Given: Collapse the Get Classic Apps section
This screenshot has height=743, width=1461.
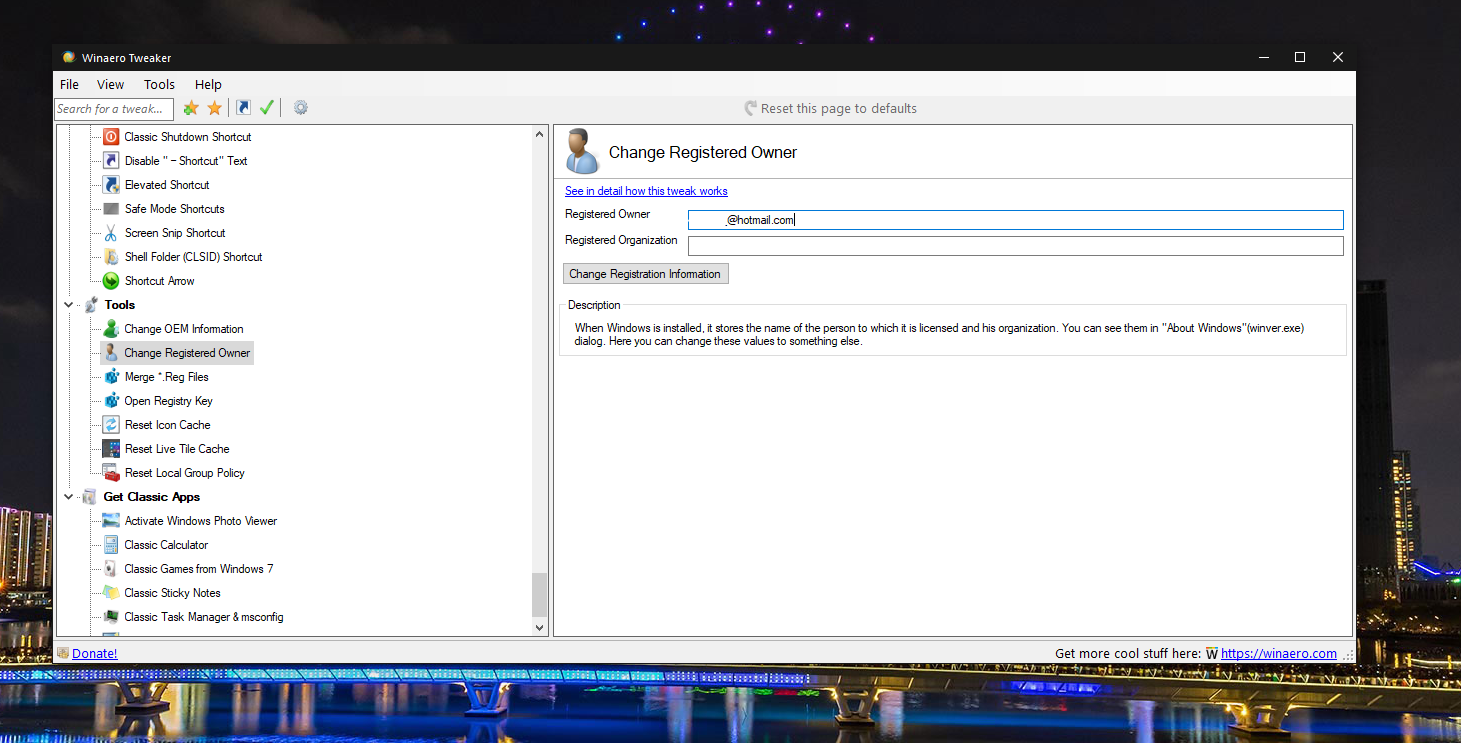Looking at the screenshot, I should tap(68, 496).
